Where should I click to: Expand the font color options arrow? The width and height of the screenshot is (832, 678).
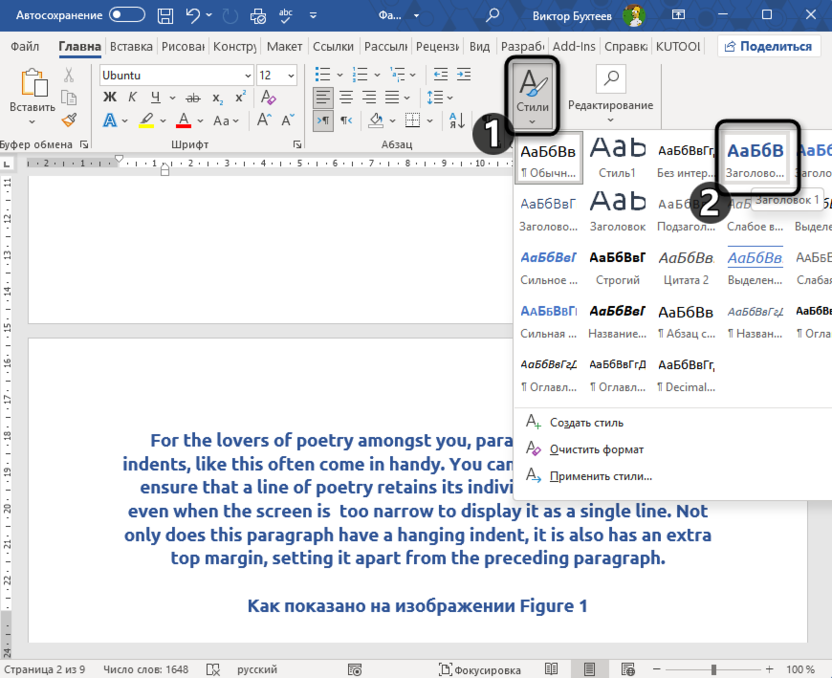point(200,120)
